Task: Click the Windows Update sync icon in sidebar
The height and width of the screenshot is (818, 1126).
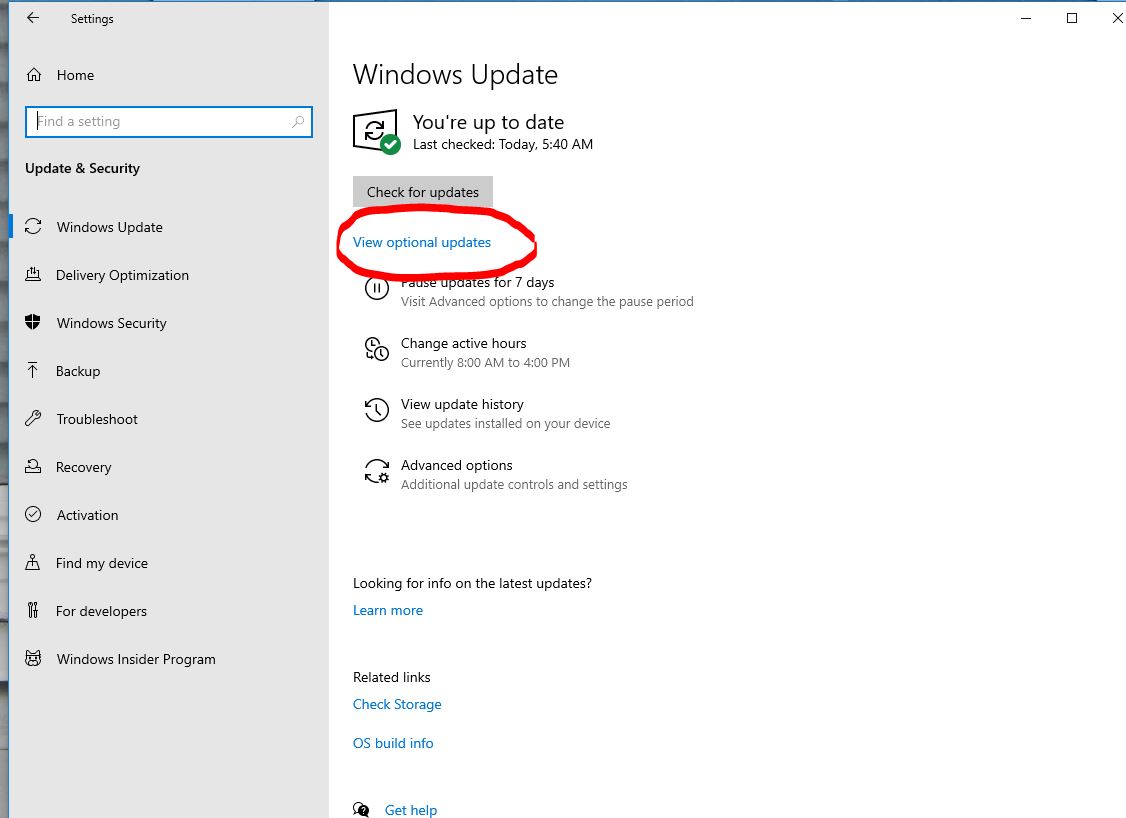Action: point(33,226)
